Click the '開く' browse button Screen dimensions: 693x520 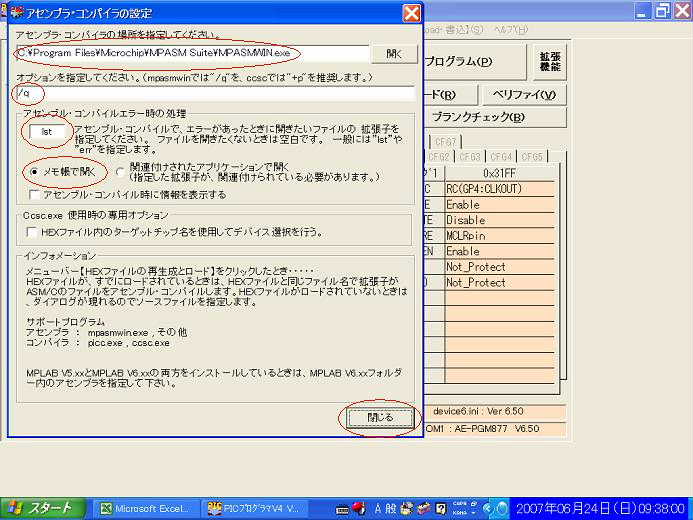(394, 53)
